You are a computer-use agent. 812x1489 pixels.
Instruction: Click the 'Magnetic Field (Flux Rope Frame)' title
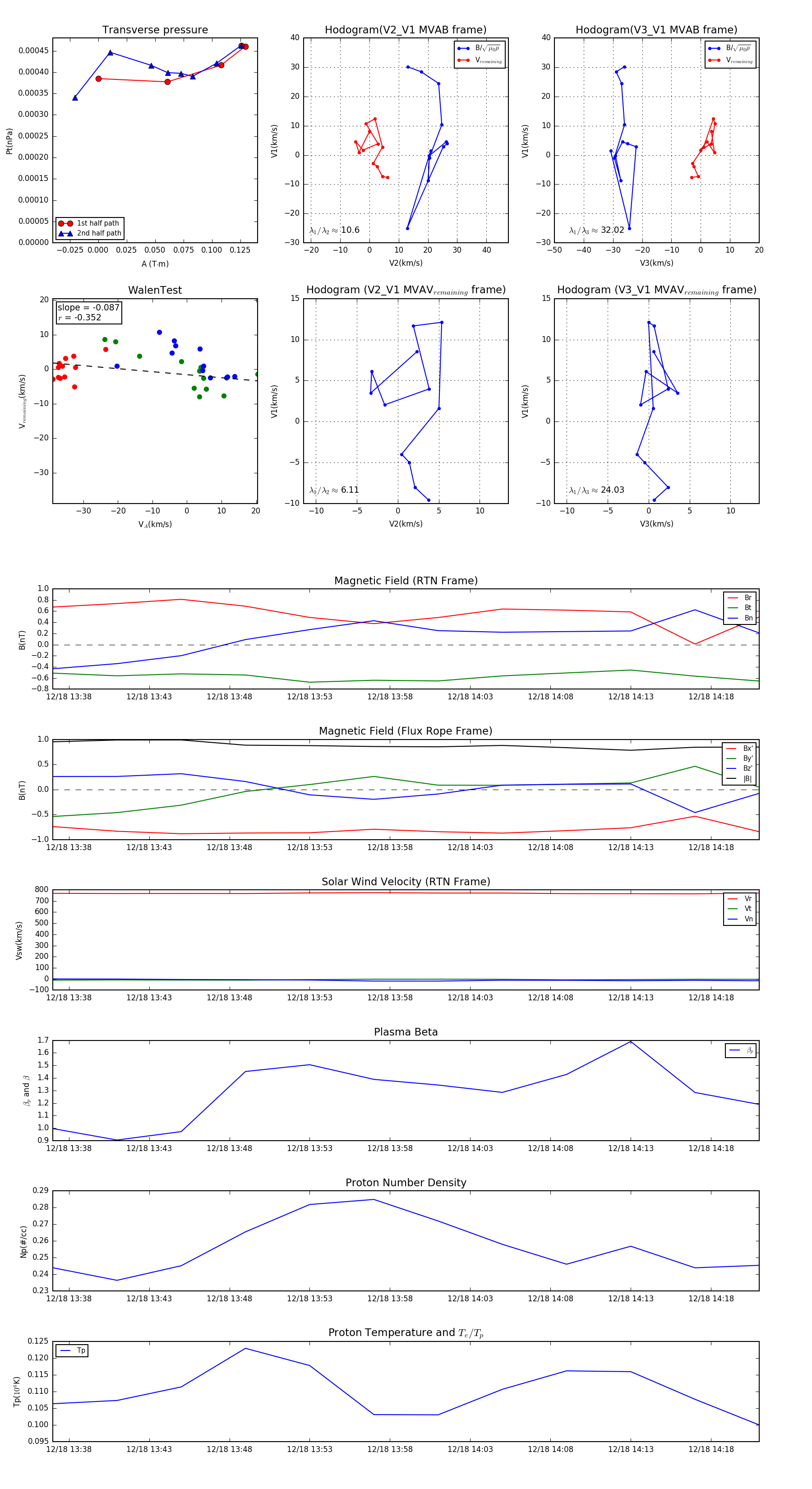(x=406, y=731)
